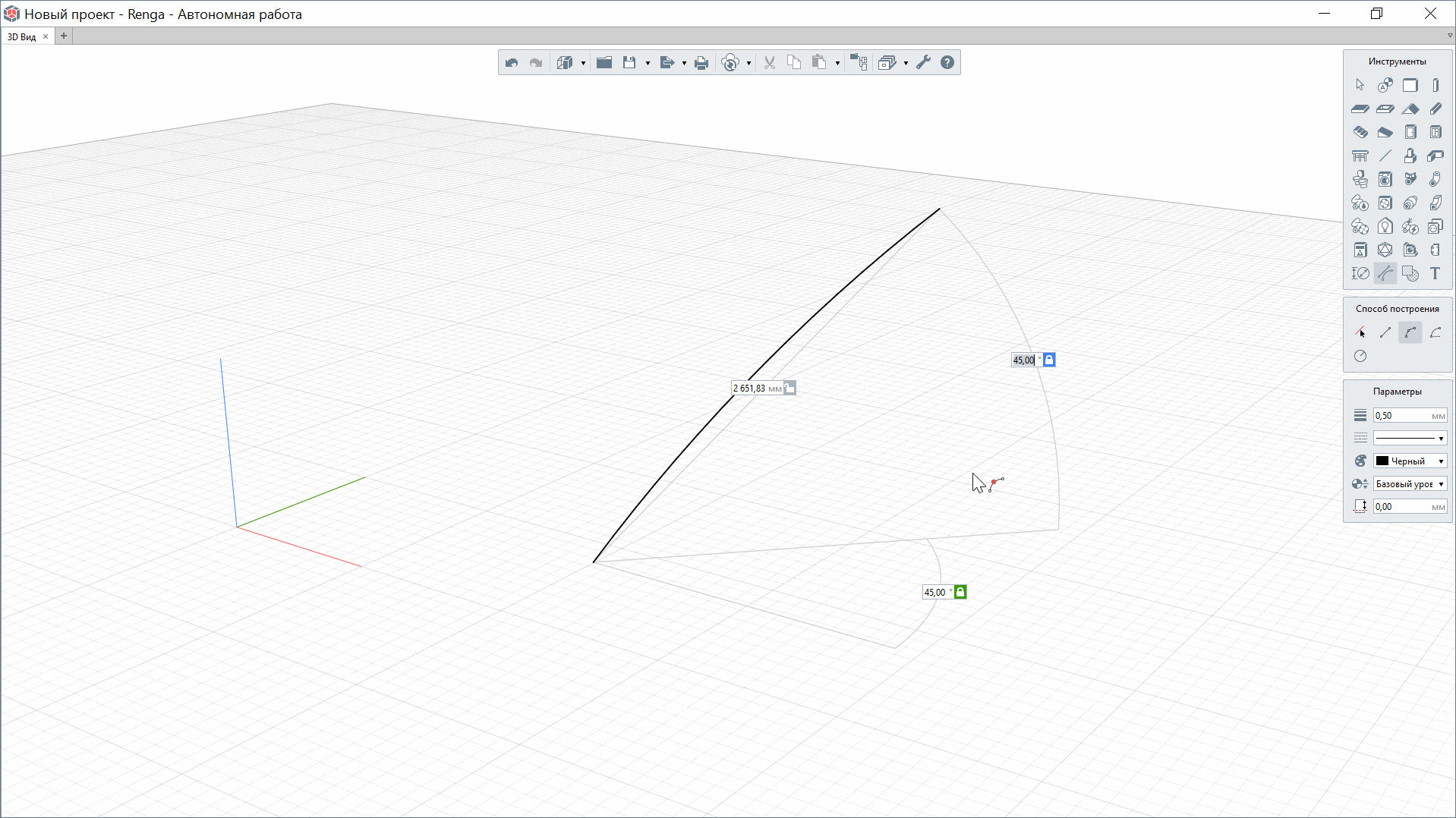
Task: Choose the lighting fixture bulb tool
Action: point(1385,226)
